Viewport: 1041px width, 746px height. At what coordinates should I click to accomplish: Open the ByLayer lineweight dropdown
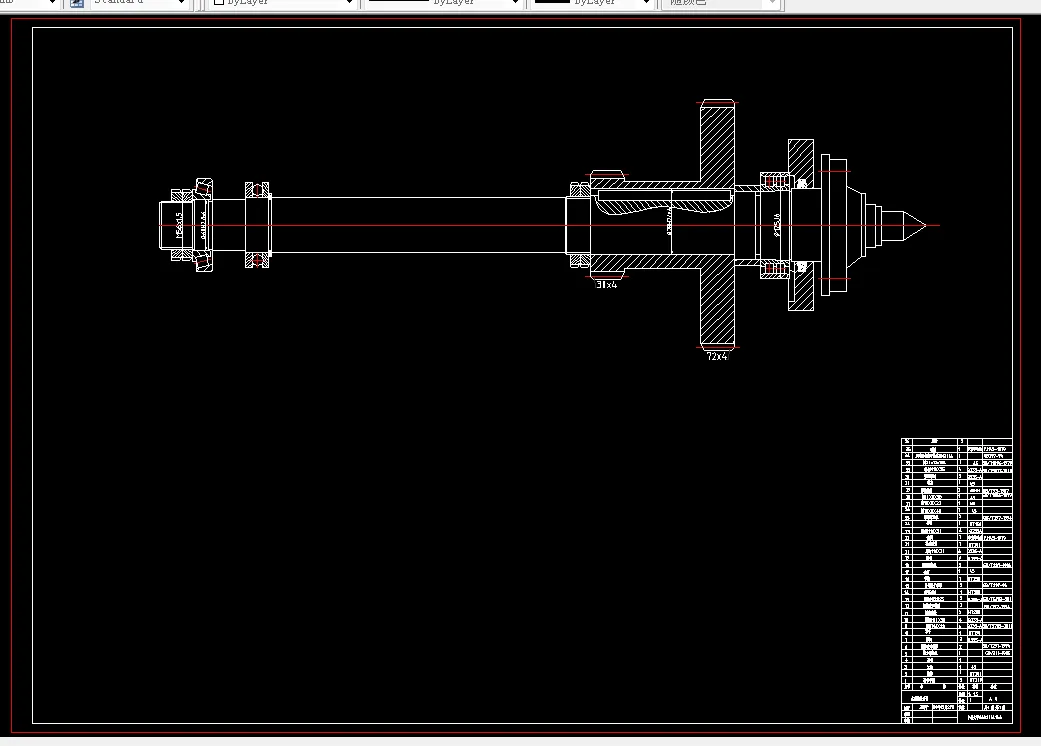592,3
